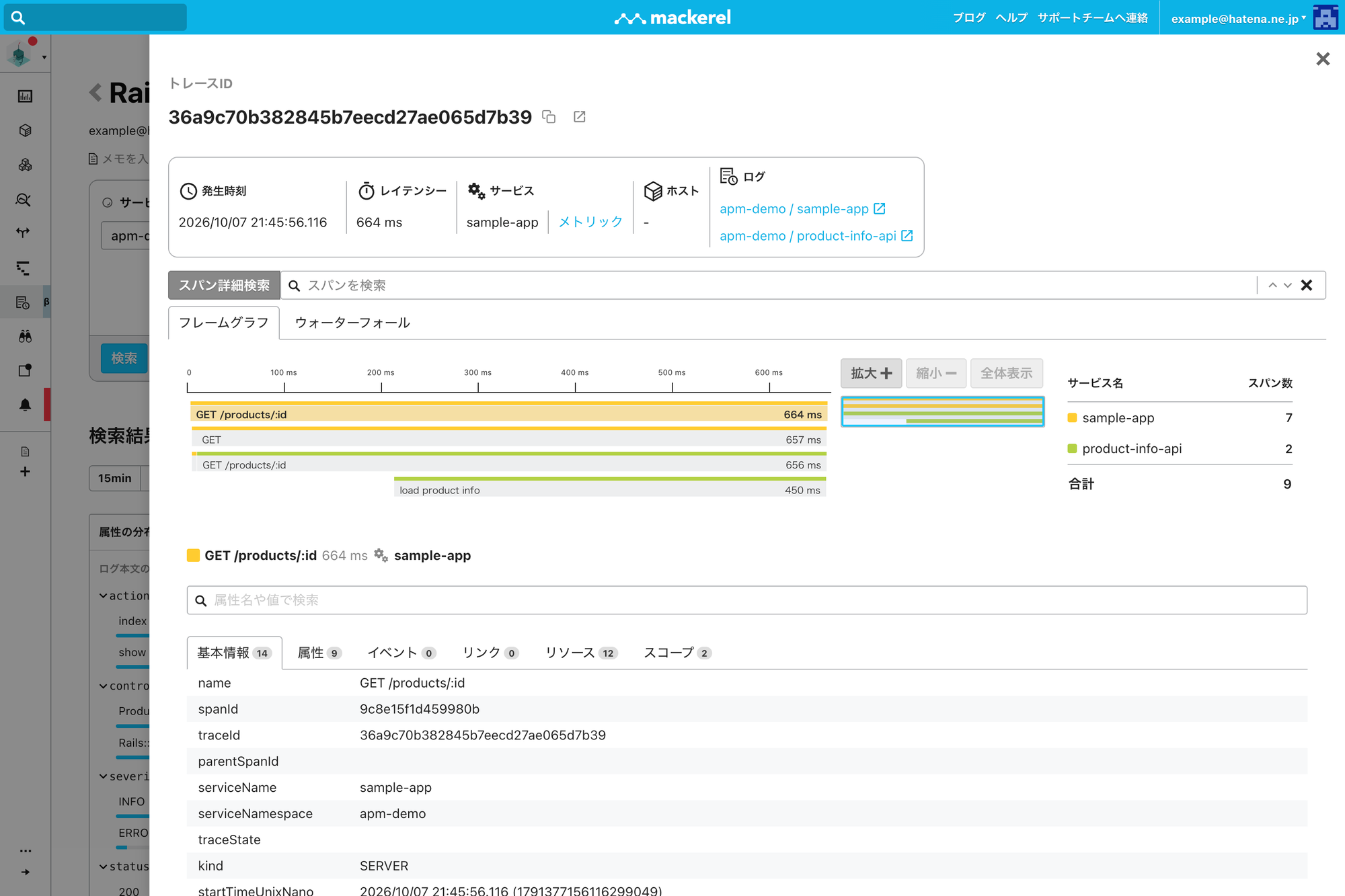
Task: Click the 縮小 zoom out button
Action: 936,373
